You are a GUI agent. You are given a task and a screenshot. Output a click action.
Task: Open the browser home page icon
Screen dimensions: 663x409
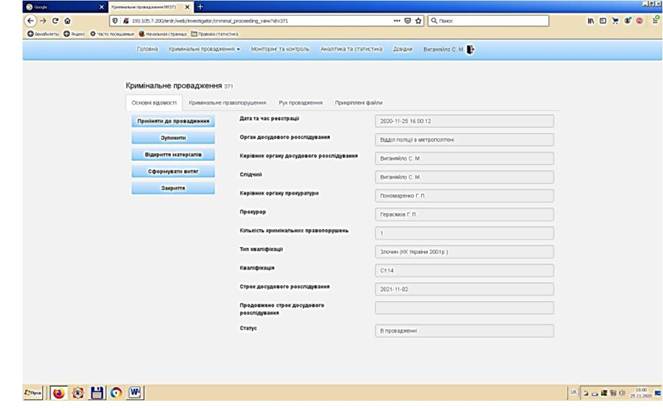[x=67, y=21]
